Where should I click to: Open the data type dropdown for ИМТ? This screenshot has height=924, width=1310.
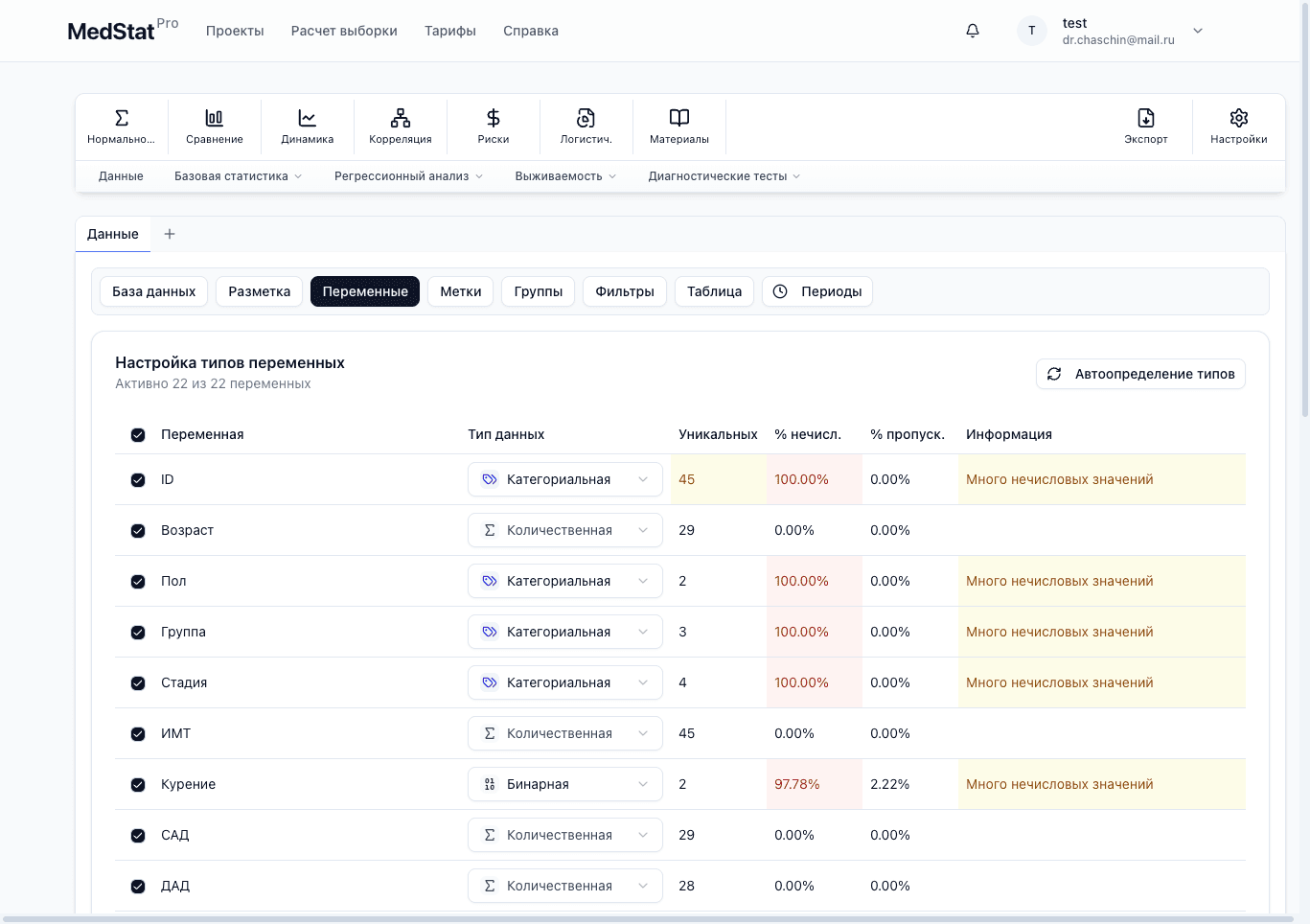click(x=565, y=733)
